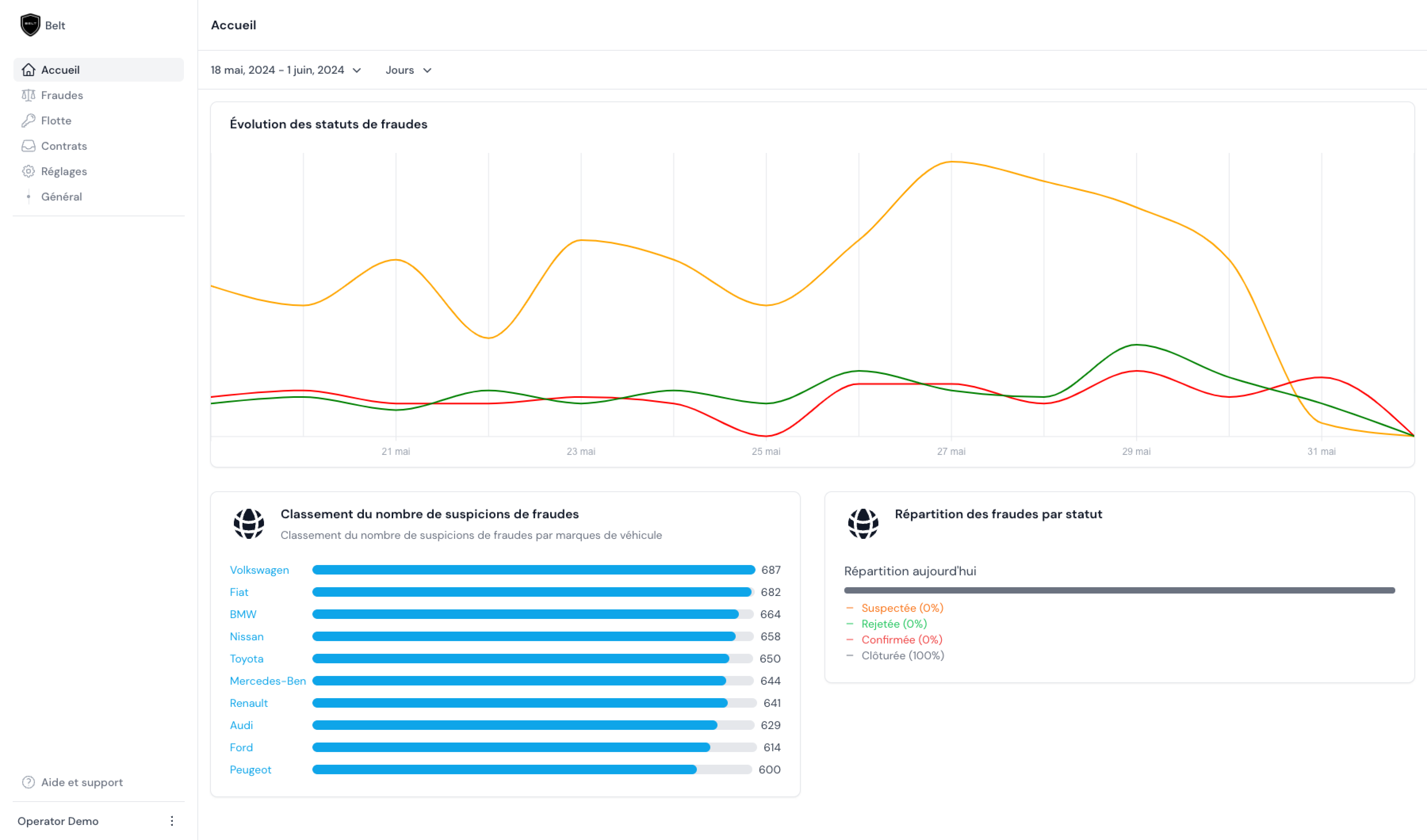Click the Répartition des fraudes par statut title
This screenshot has width=1427, height=840.
click(x=998, y=514)
